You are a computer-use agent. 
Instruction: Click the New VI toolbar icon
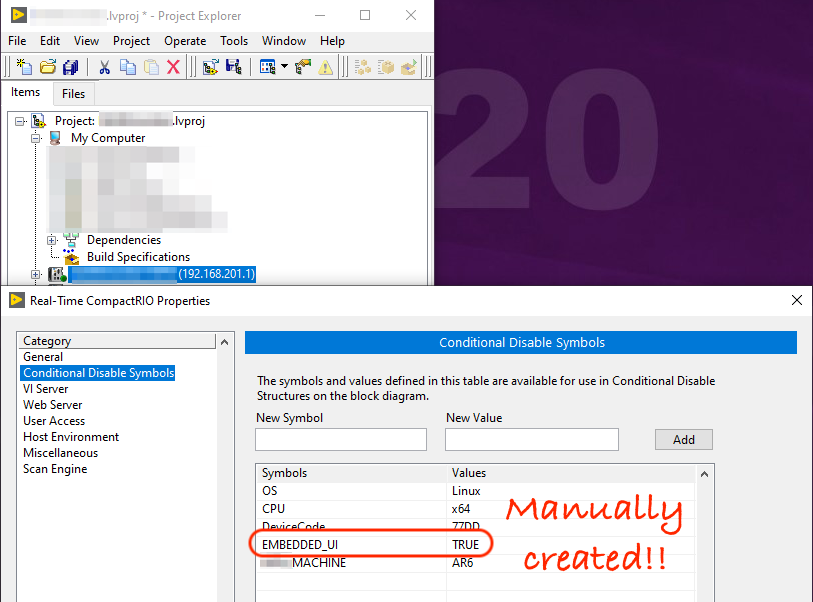(24, 67)
